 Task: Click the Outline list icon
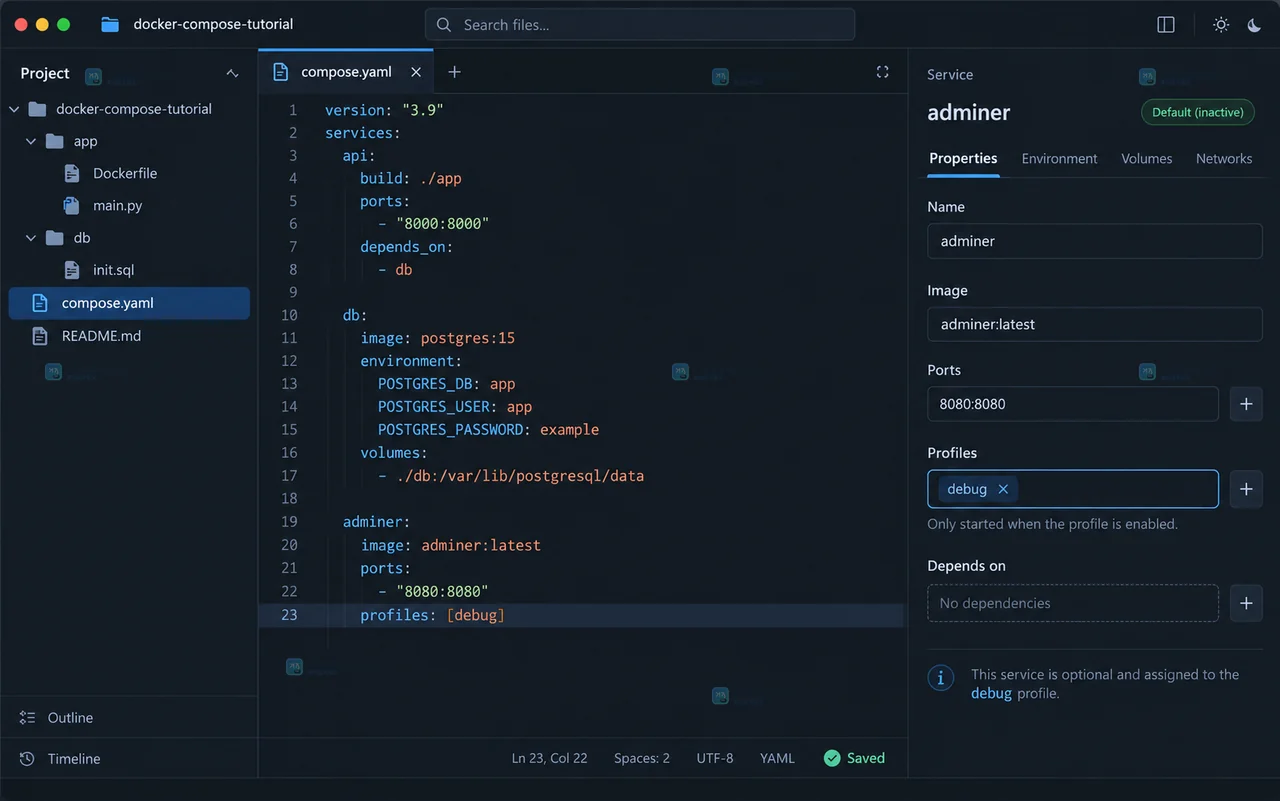point(27,718)
